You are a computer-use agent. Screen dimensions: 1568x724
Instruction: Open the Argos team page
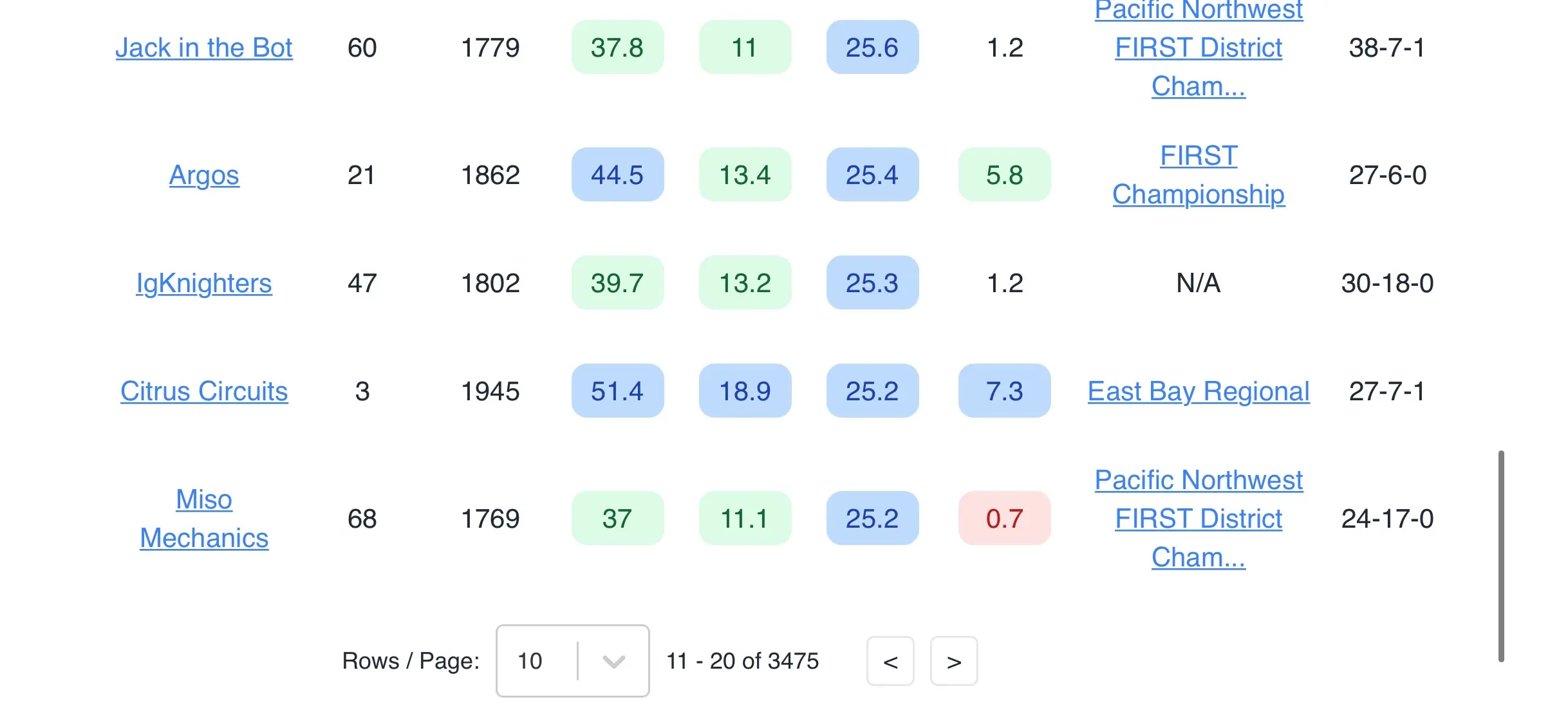pos(204,175)
